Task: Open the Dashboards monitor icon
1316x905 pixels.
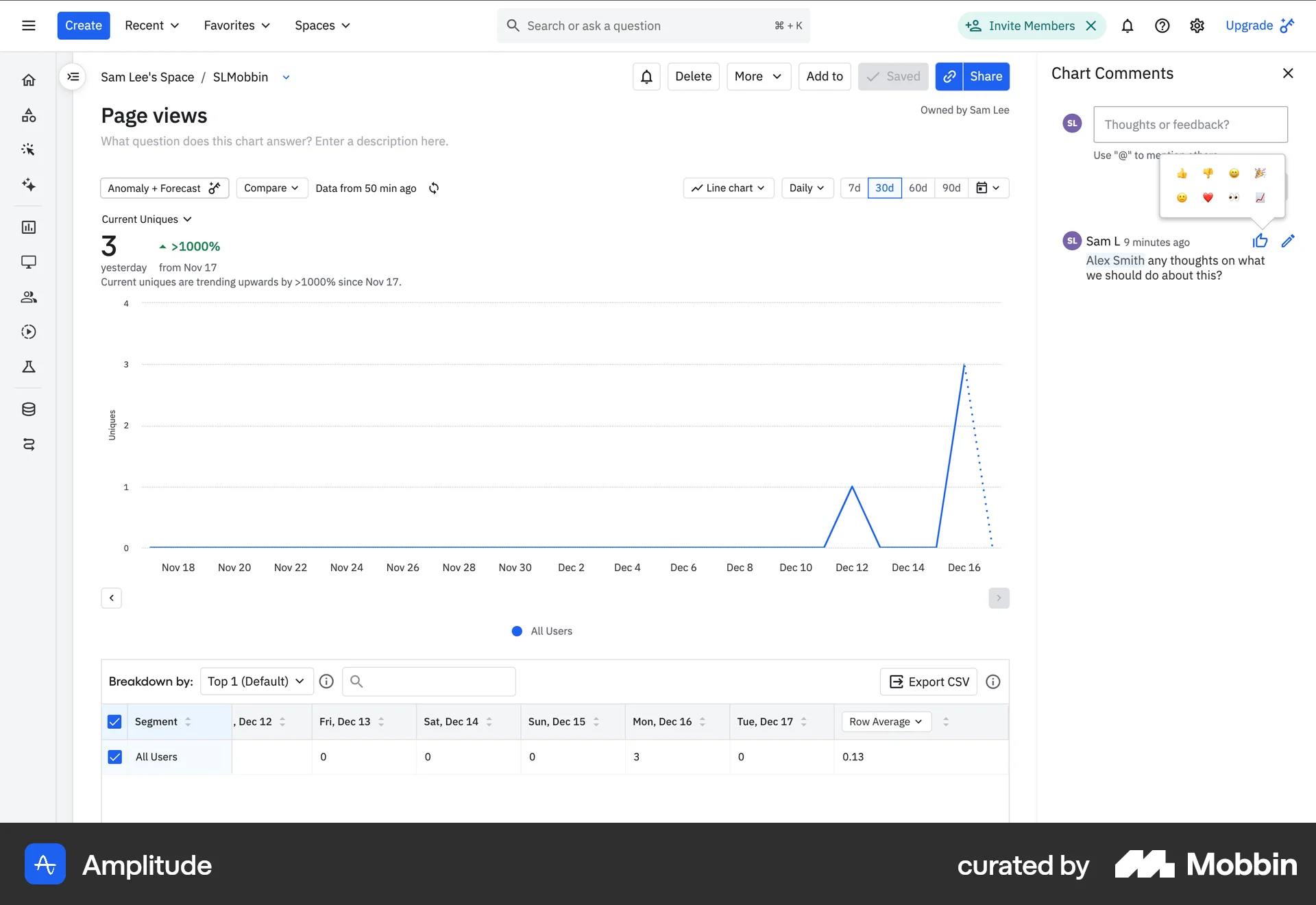Action: click(x=29, y=261)
